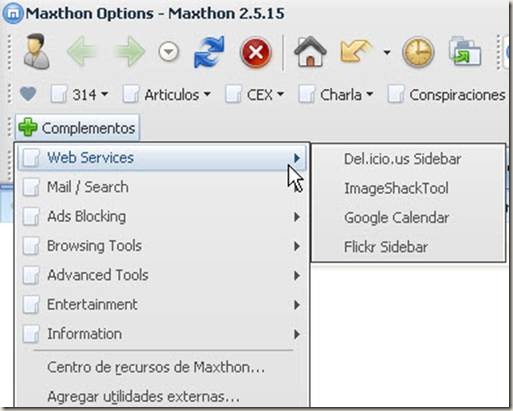Go forward with green right arrow

pos(129,52)
